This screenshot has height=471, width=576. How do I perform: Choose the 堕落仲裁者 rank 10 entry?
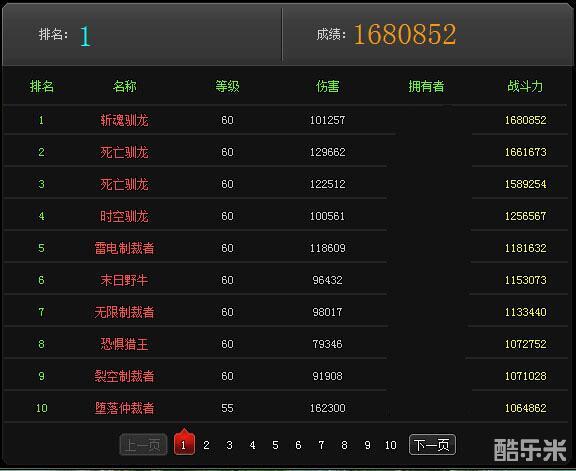tap(125, 408)
